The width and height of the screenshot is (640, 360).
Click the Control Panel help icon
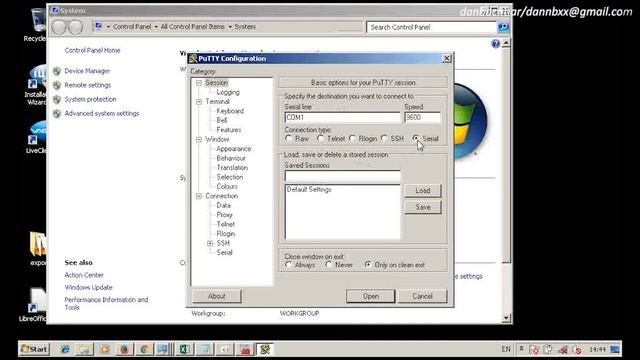tap(495, 44)
